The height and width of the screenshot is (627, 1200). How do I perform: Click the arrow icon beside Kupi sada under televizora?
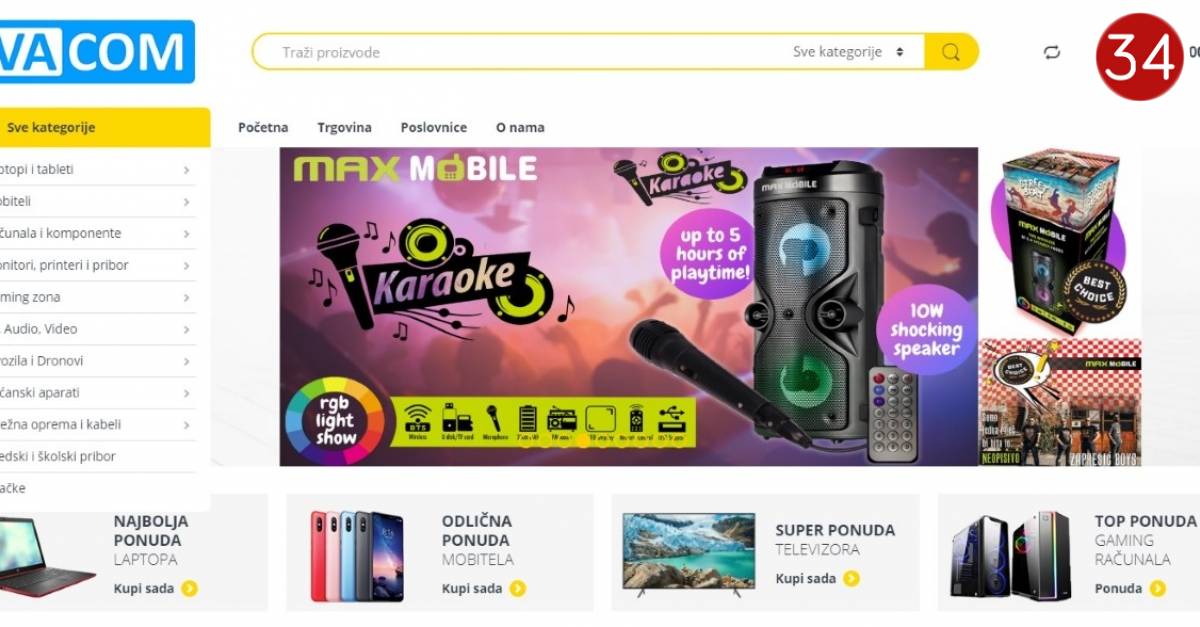tap(851, 578)
